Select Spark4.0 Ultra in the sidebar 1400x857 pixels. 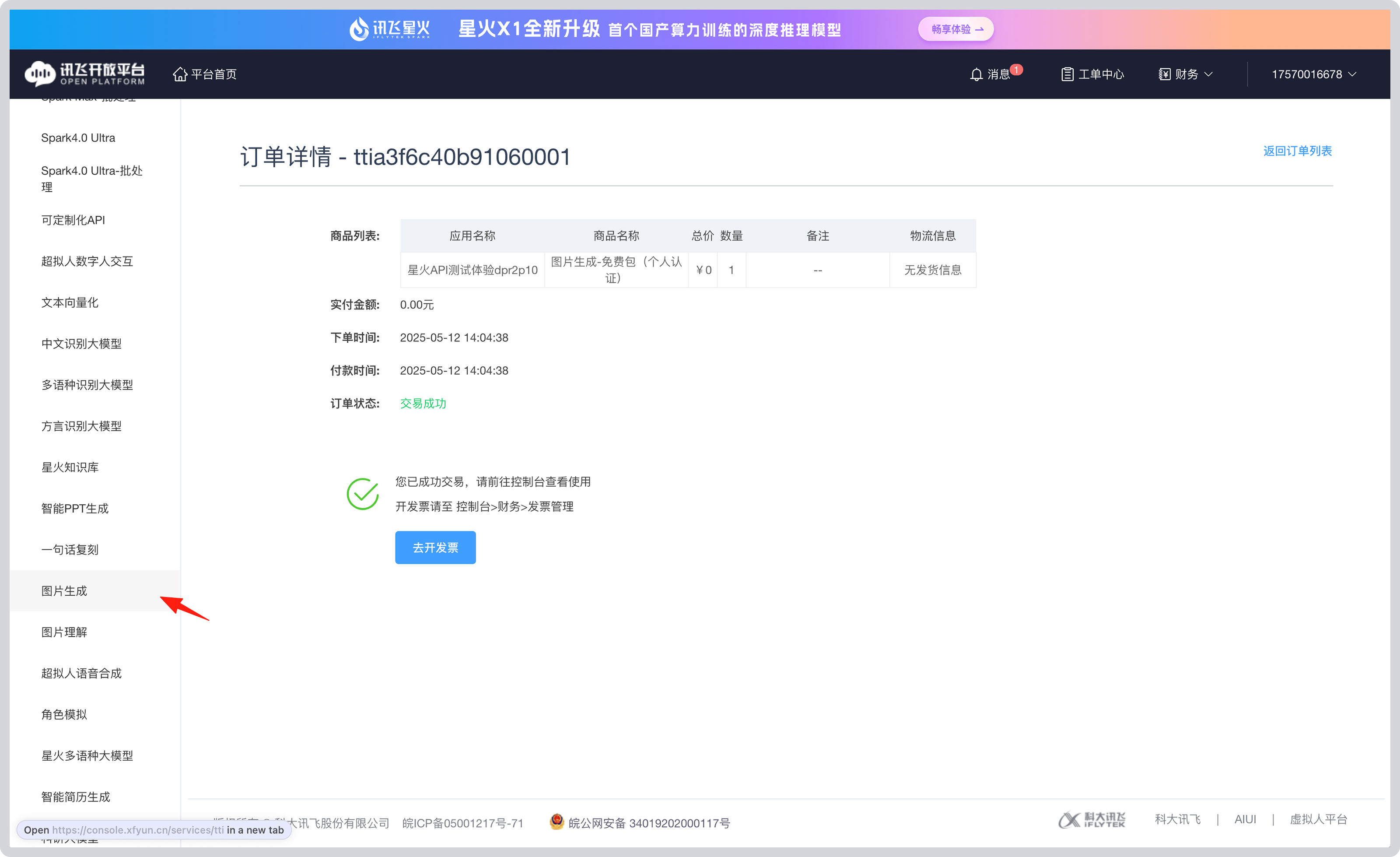click(78, 137)
